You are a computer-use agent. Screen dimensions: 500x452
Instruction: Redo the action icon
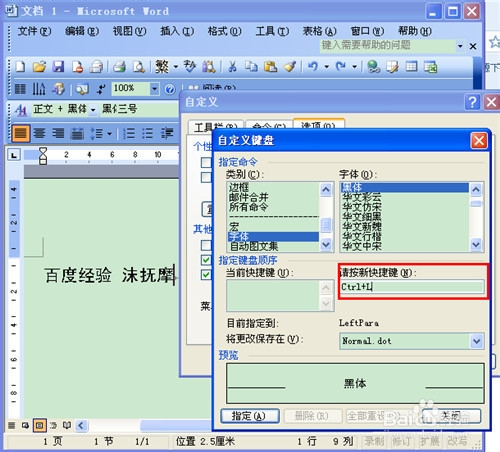click(341, 67)
